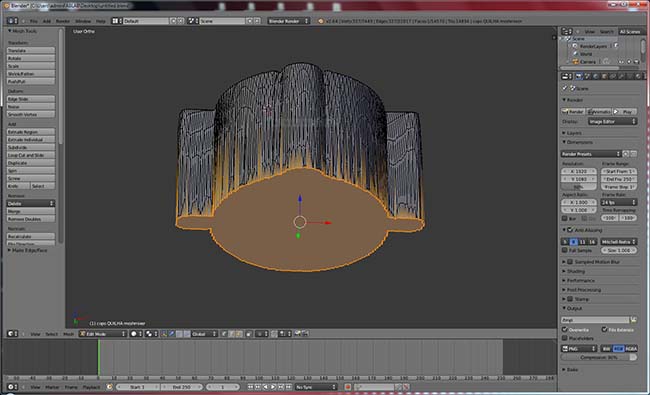The image size is (650, 395).
Task: Open the Image Editor display dropdown
Action: coord(612,121)
